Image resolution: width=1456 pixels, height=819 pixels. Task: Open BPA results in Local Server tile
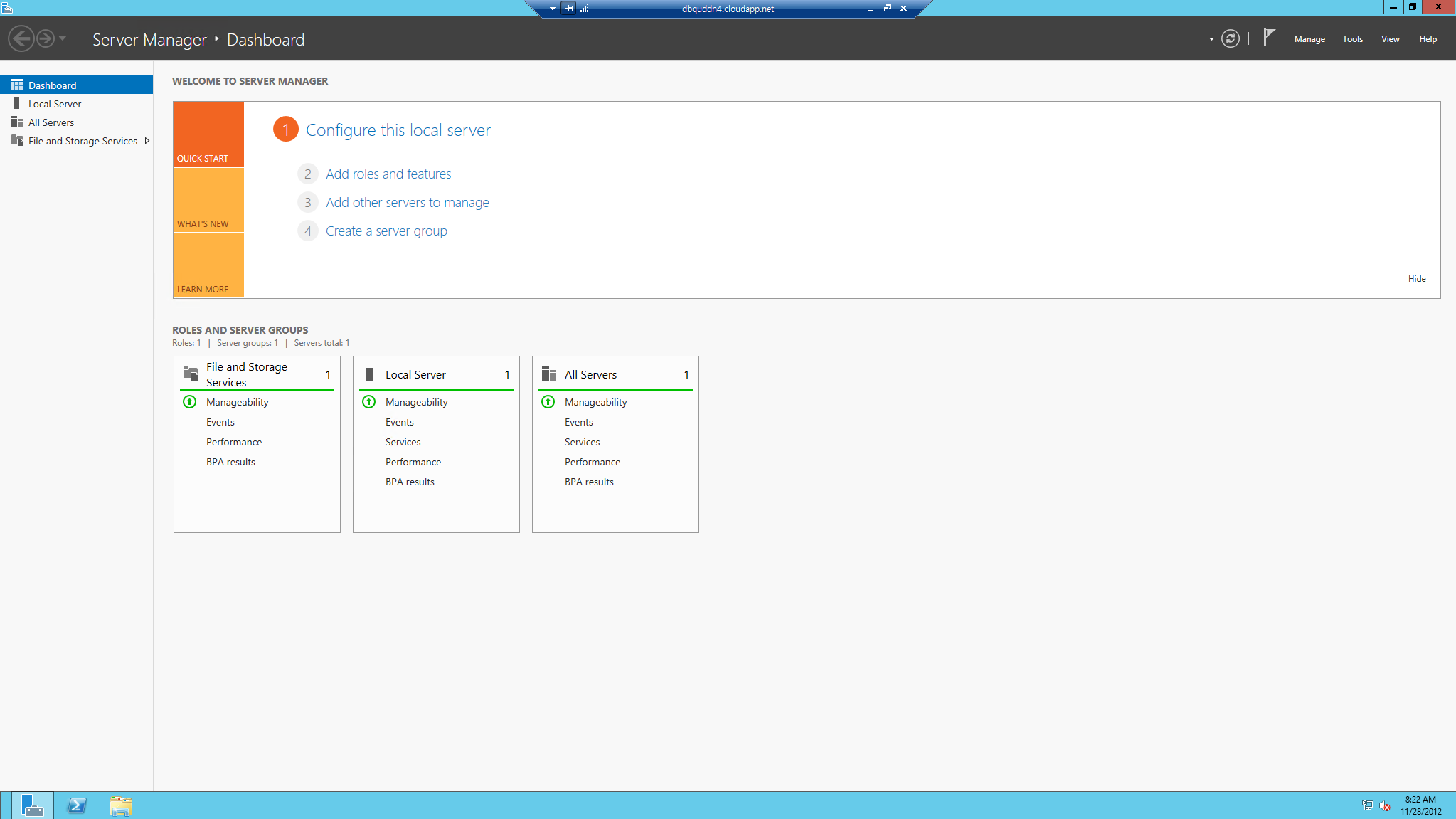click(x=410, y=482)
